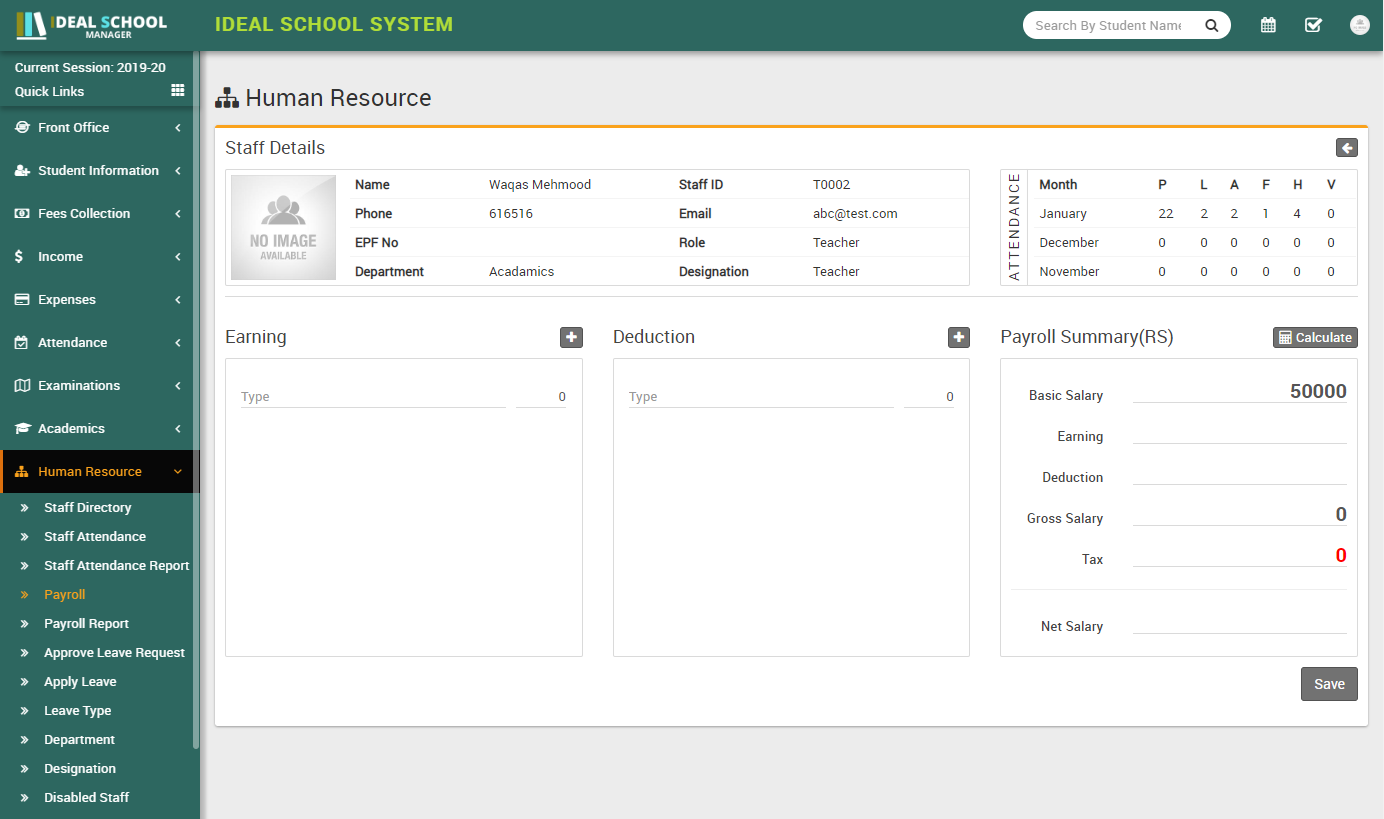Click the Expenses card icon

(22, 300)
